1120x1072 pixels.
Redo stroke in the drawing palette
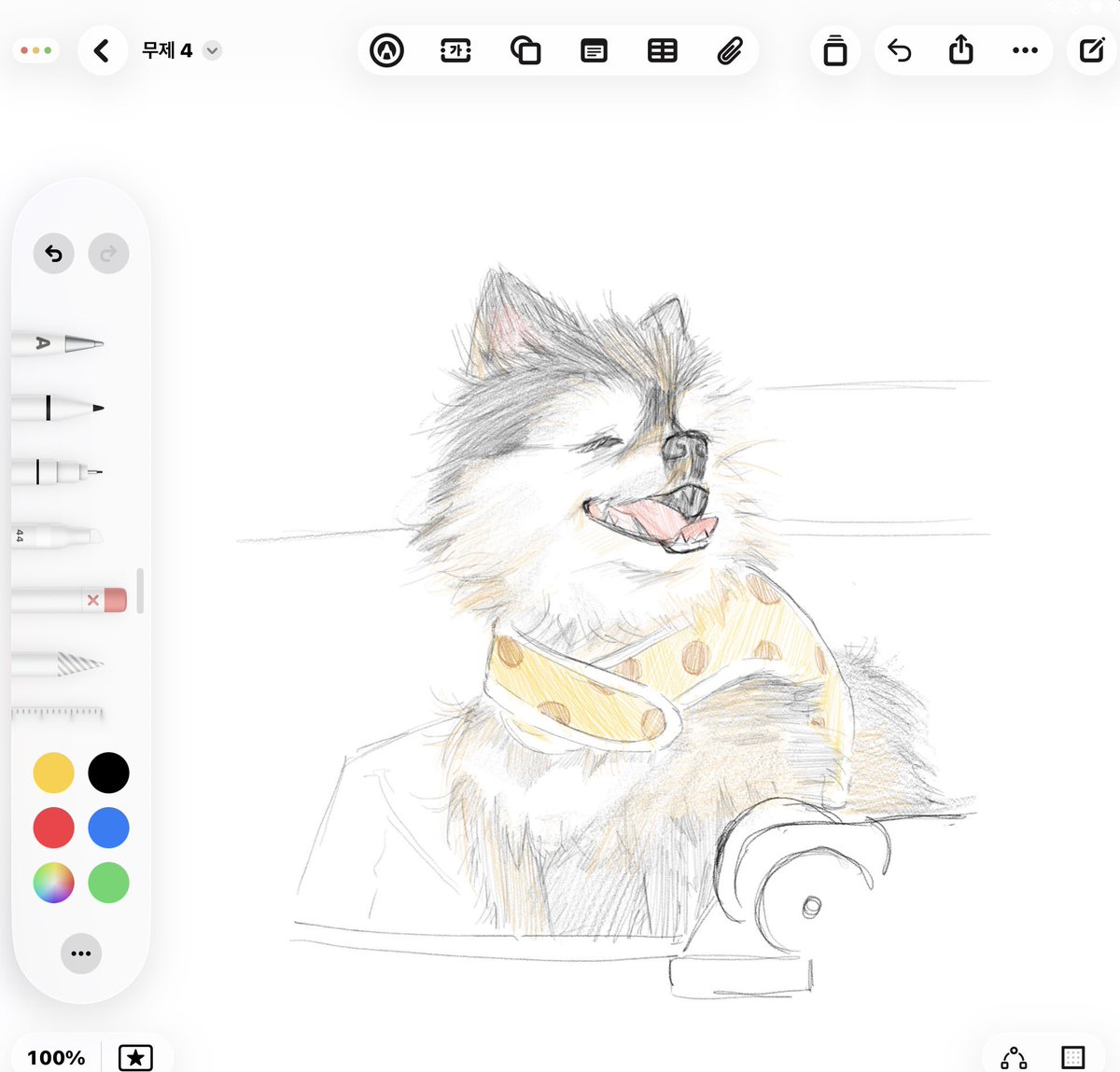coord(108,253)
